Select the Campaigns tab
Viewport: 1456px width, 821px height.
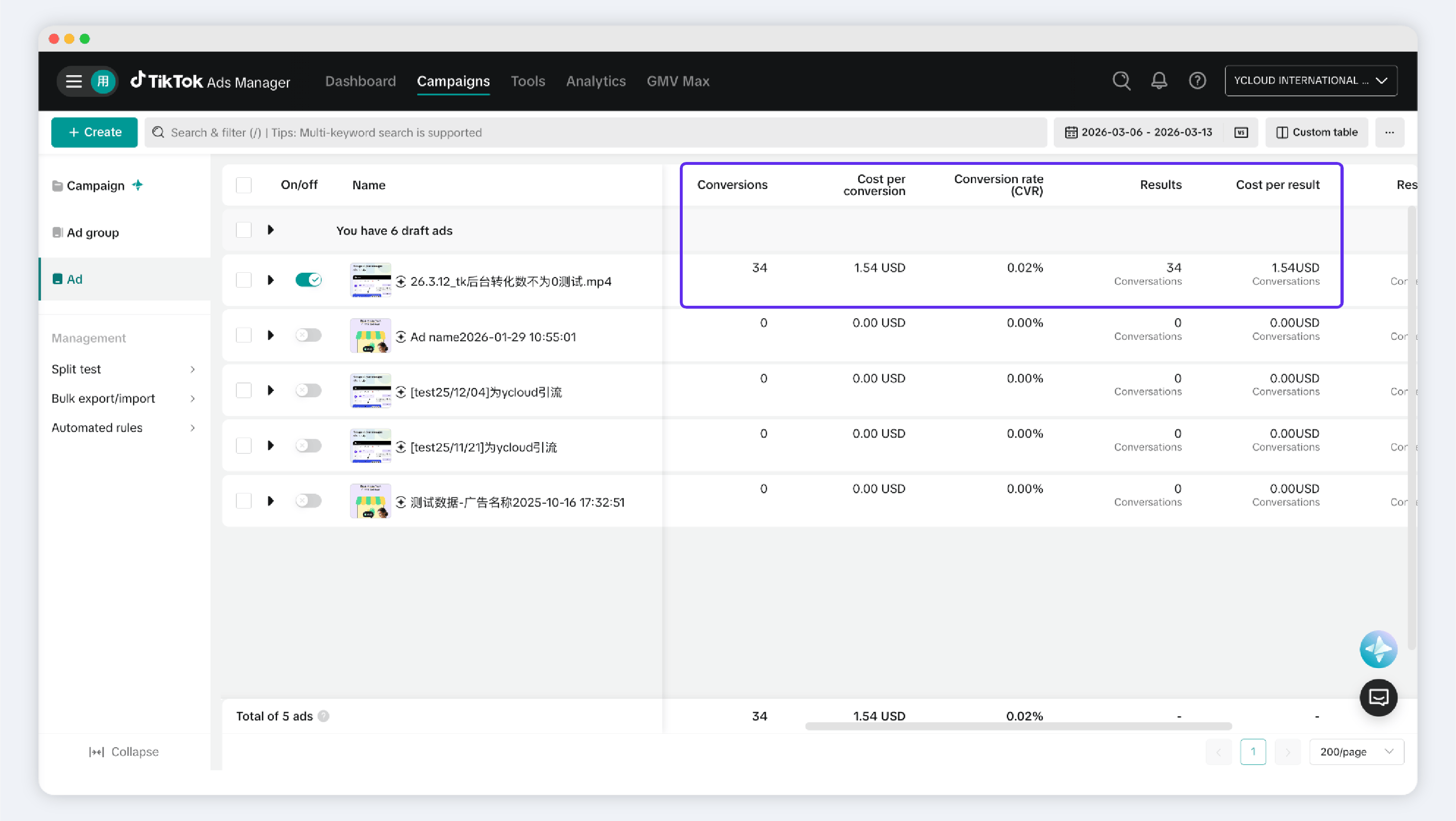454,81
